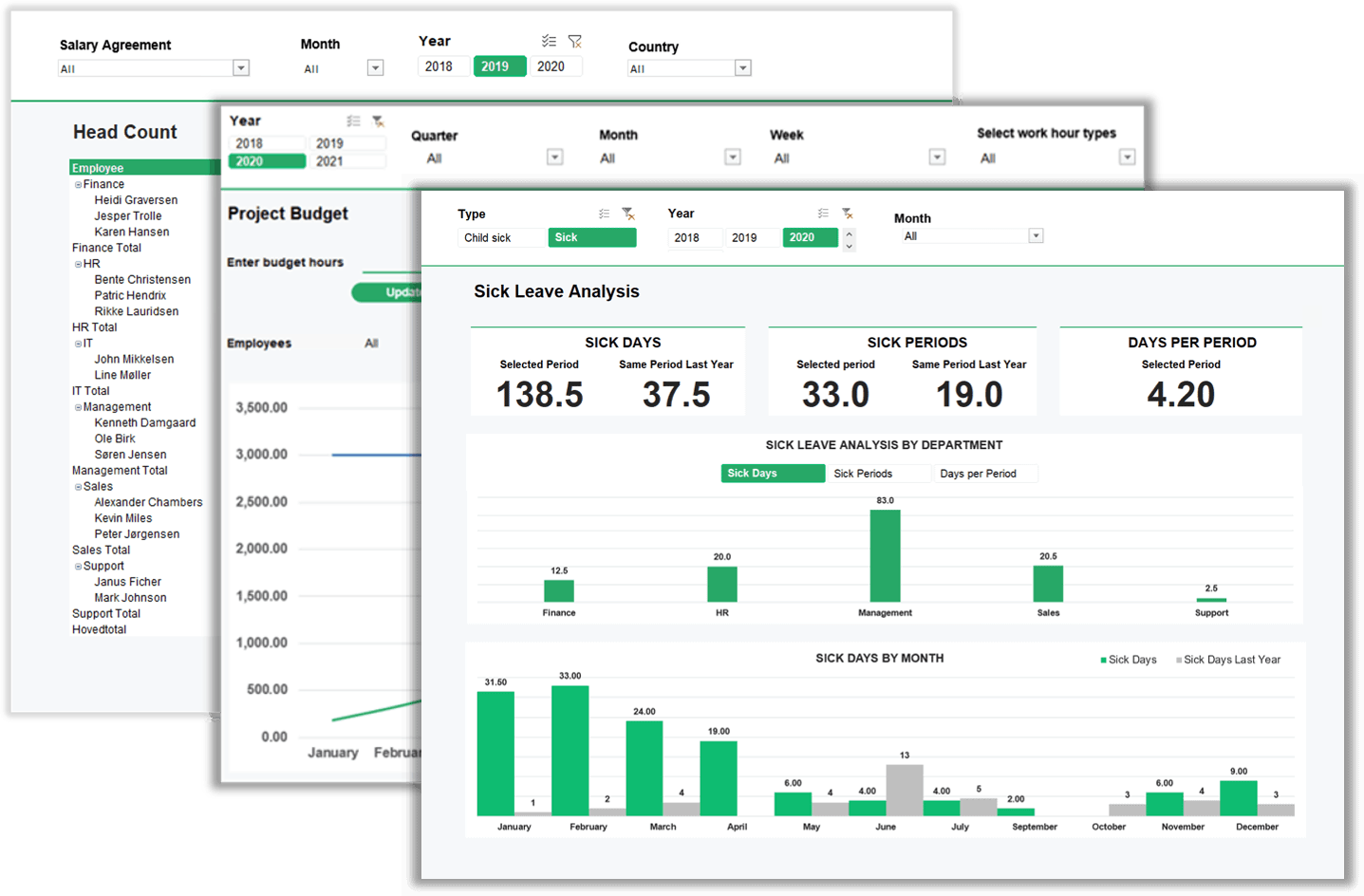
Task: Select Peter Jørgensen row
Action: pyautogui.click(x=137, y=534)
